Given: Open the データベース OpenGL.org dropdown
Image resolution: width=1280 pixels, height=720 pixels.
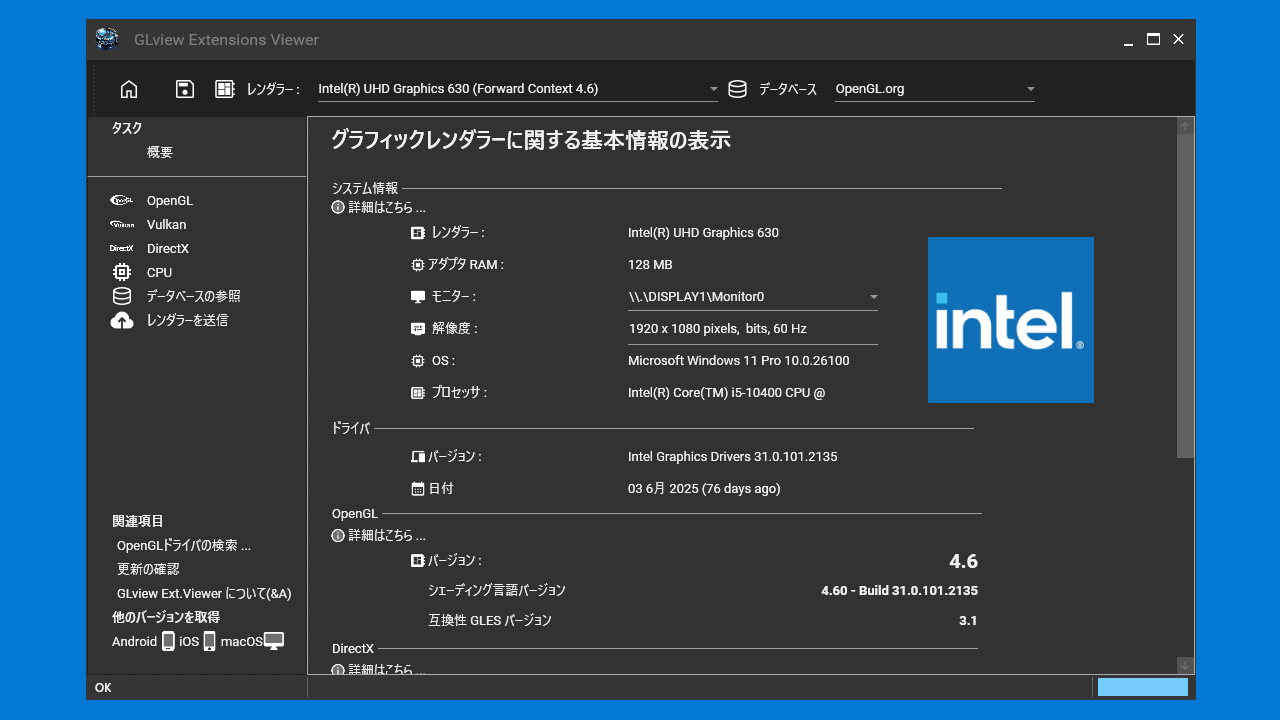Looking at the screenshot, I should 935,89.
